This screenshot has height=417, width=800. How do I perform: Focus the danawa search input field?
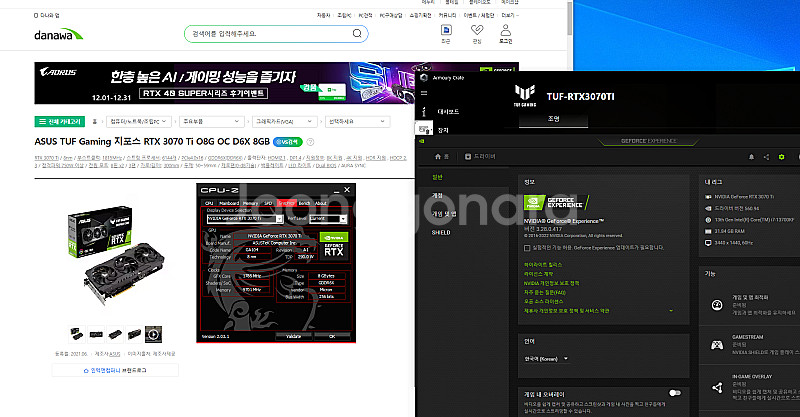[x=269, y=34]
